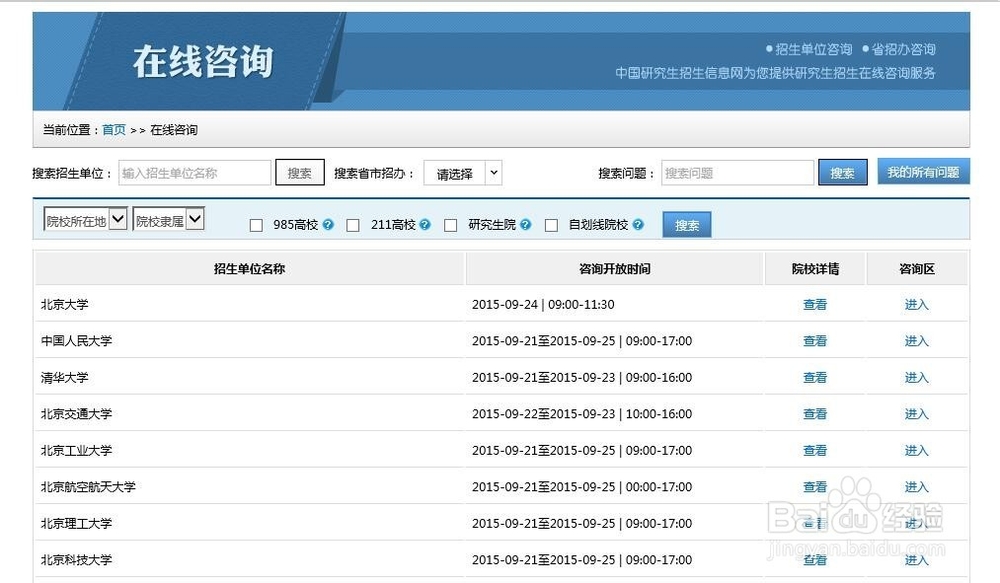This screenshot has height=583, width=1000.
Task: Click 查看 for 北京交通大学
Action: coord(815,414)
